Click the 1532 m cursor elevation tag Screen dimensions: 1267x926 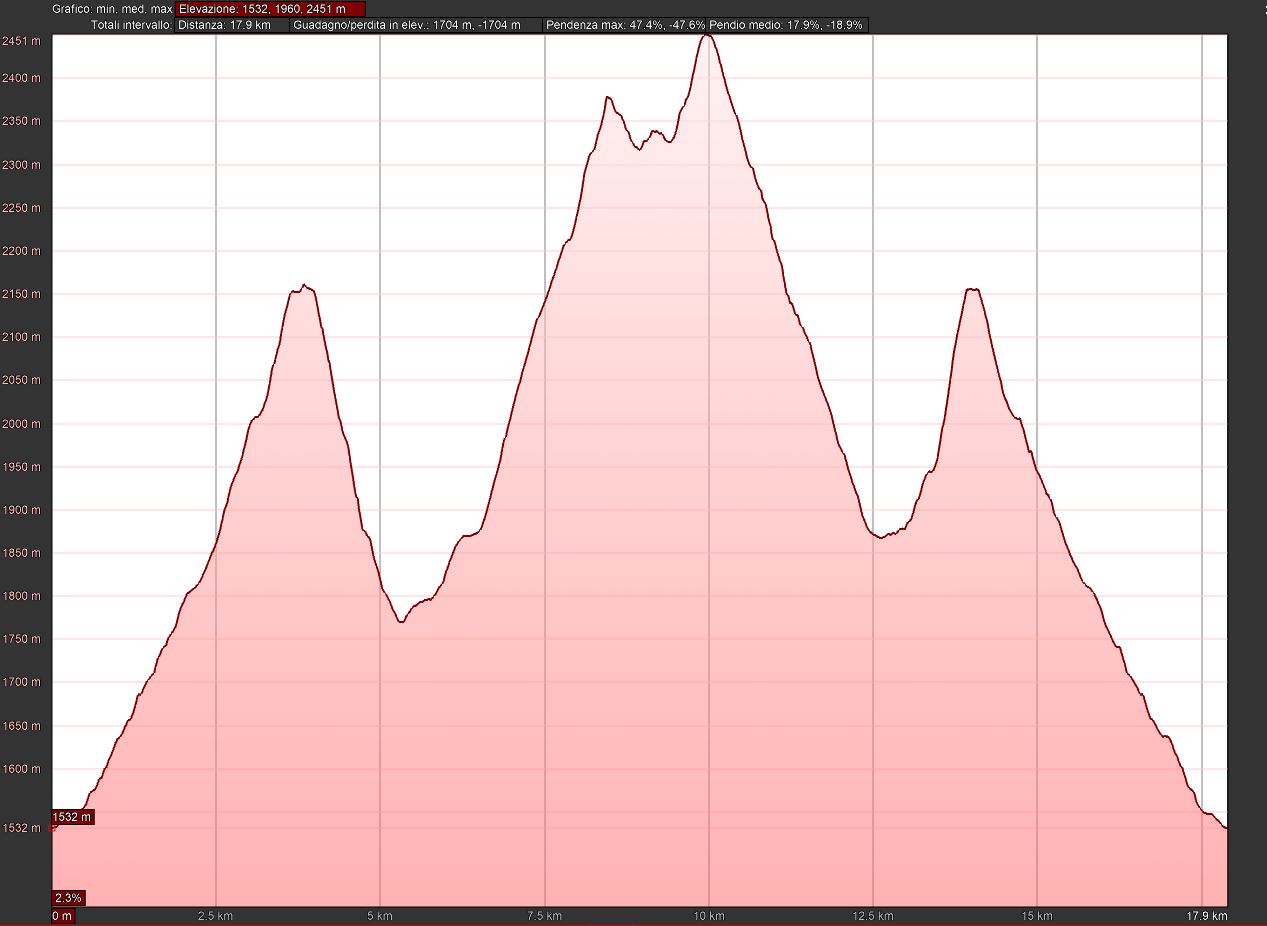tap(72, 817)
